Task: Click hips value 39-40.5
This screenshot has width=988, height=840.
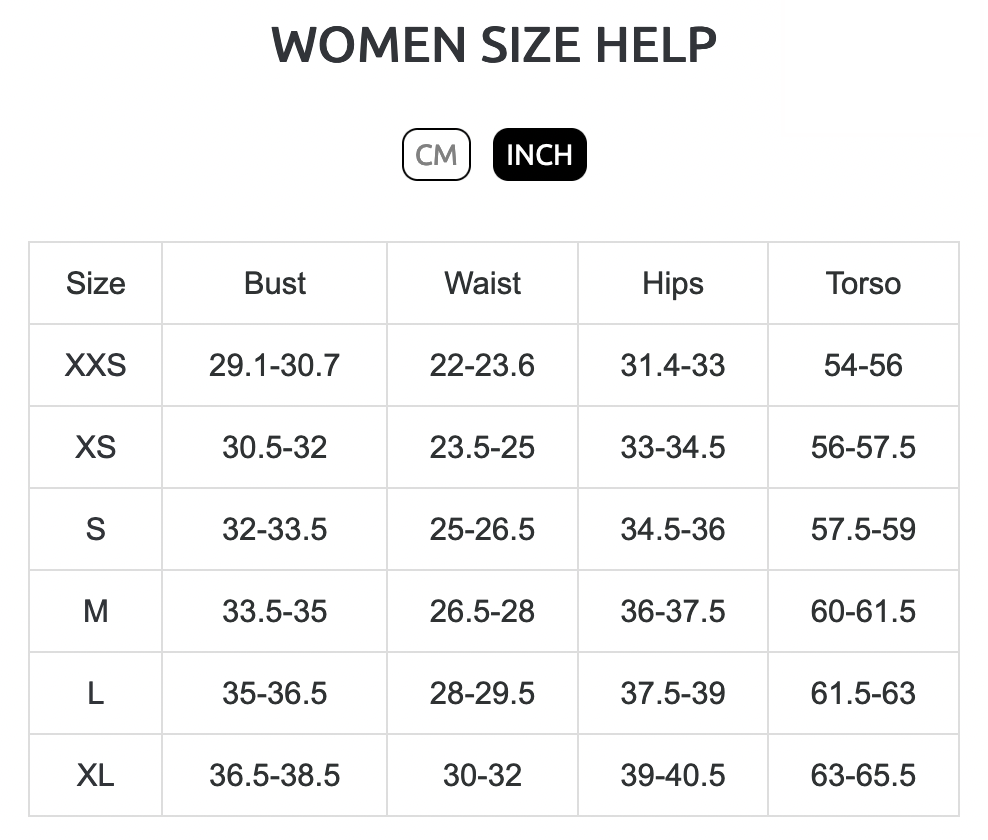Action: [x=673, y=774]
